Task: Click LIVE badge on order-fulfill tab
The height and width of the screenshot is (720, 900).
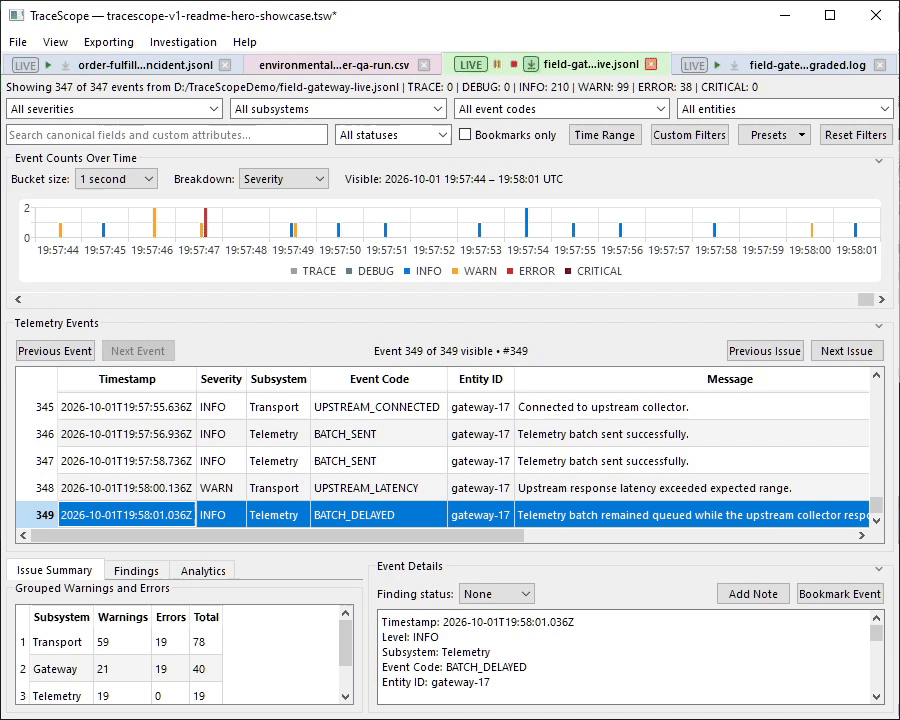Action: tap(25, 65)
